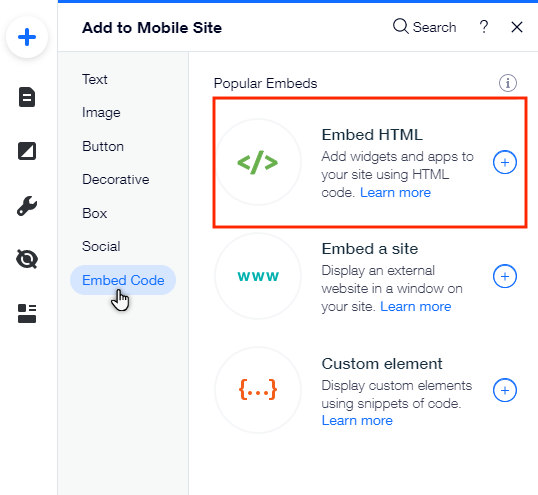538x495 pixels.
Task: Add Embed HTML with its plus button
Action: [x=505, y=162]
